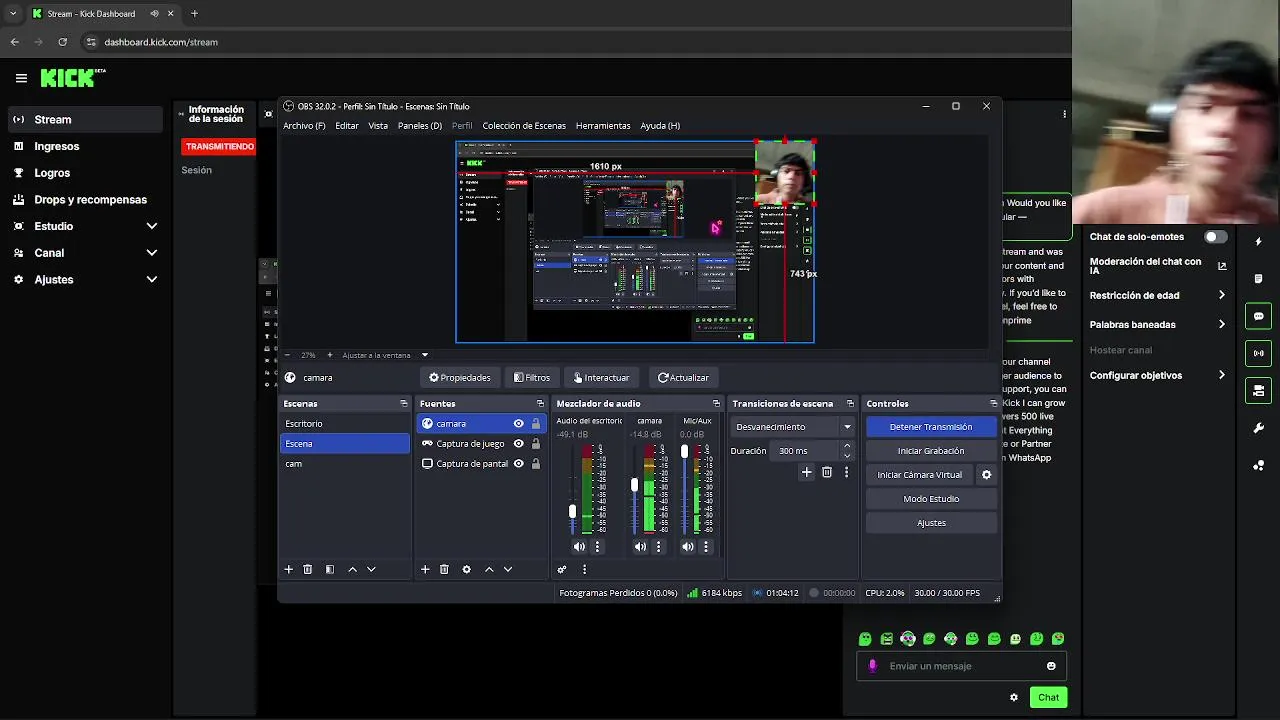Viewport: 1280px width, 720px height.
Task: Open scene filters icon in Escenas toolbar
Action: tap(330, 569)
